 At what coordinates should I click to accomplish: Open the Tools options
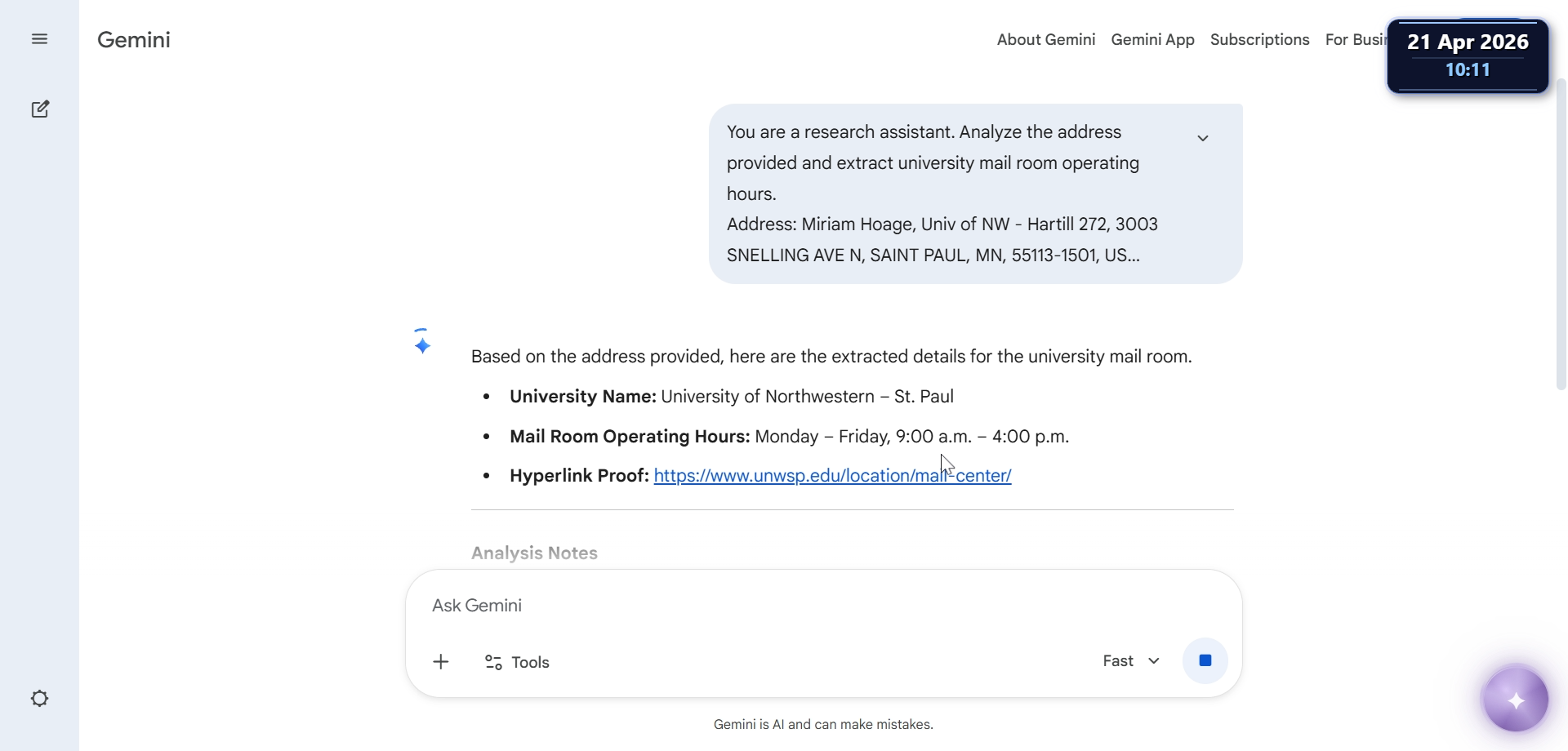517,662
